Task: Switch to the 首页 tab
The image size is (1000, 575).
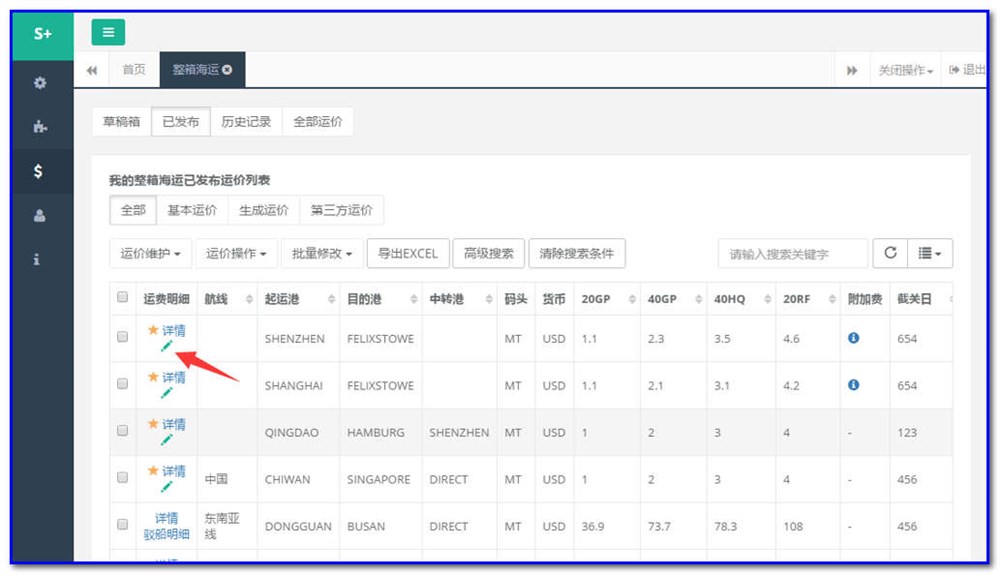Action: [134, 69]
